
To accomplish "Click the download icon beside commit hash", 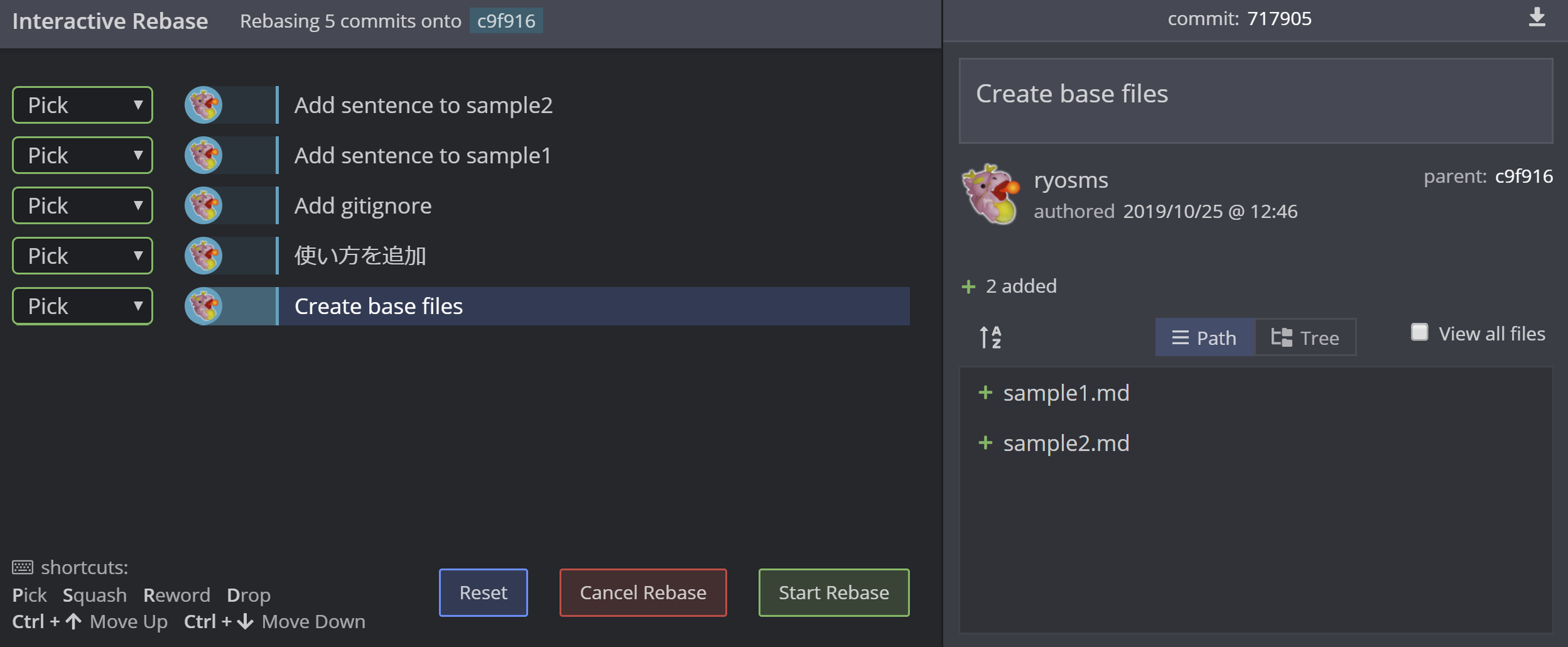I will pos(1536,18).
